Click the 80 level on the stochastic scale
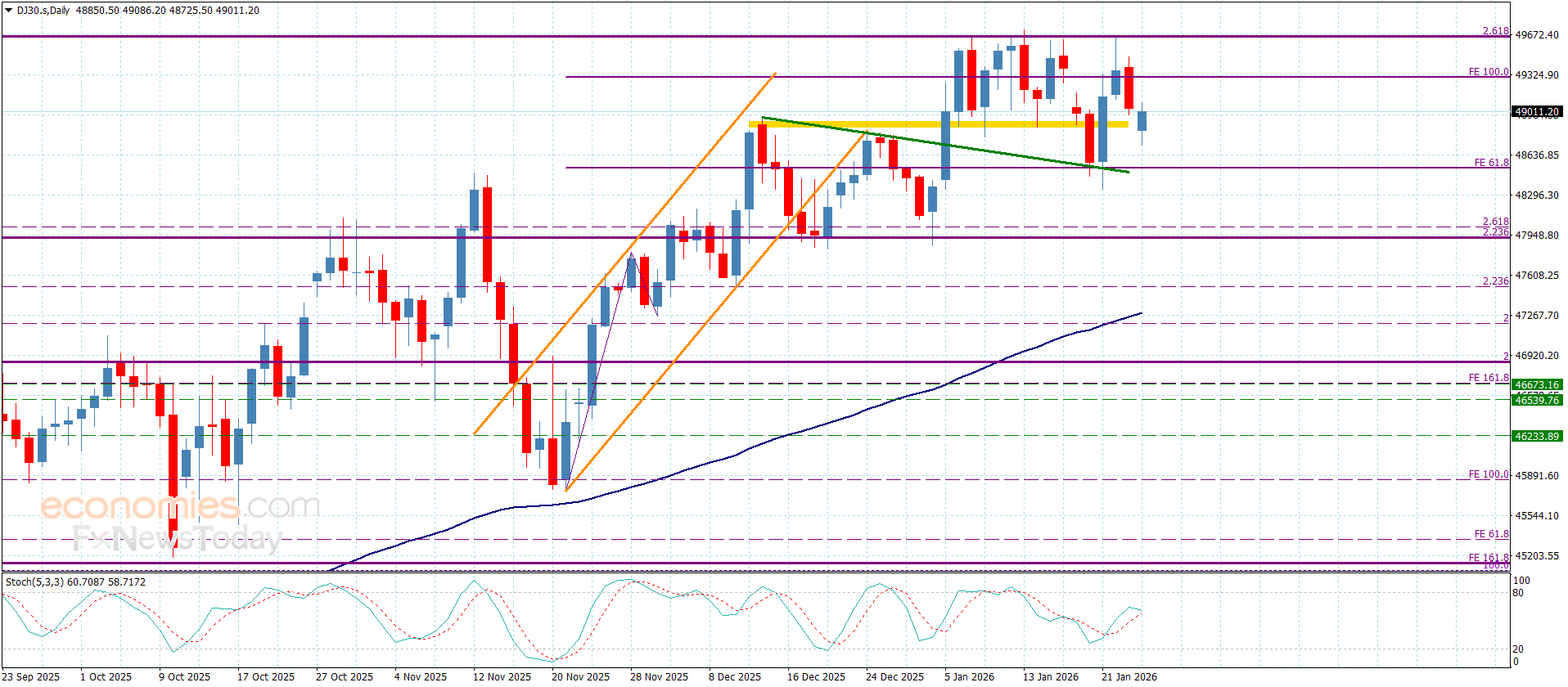The width and height of the screenshot is (1568, 687). (x=1519, y=593)
